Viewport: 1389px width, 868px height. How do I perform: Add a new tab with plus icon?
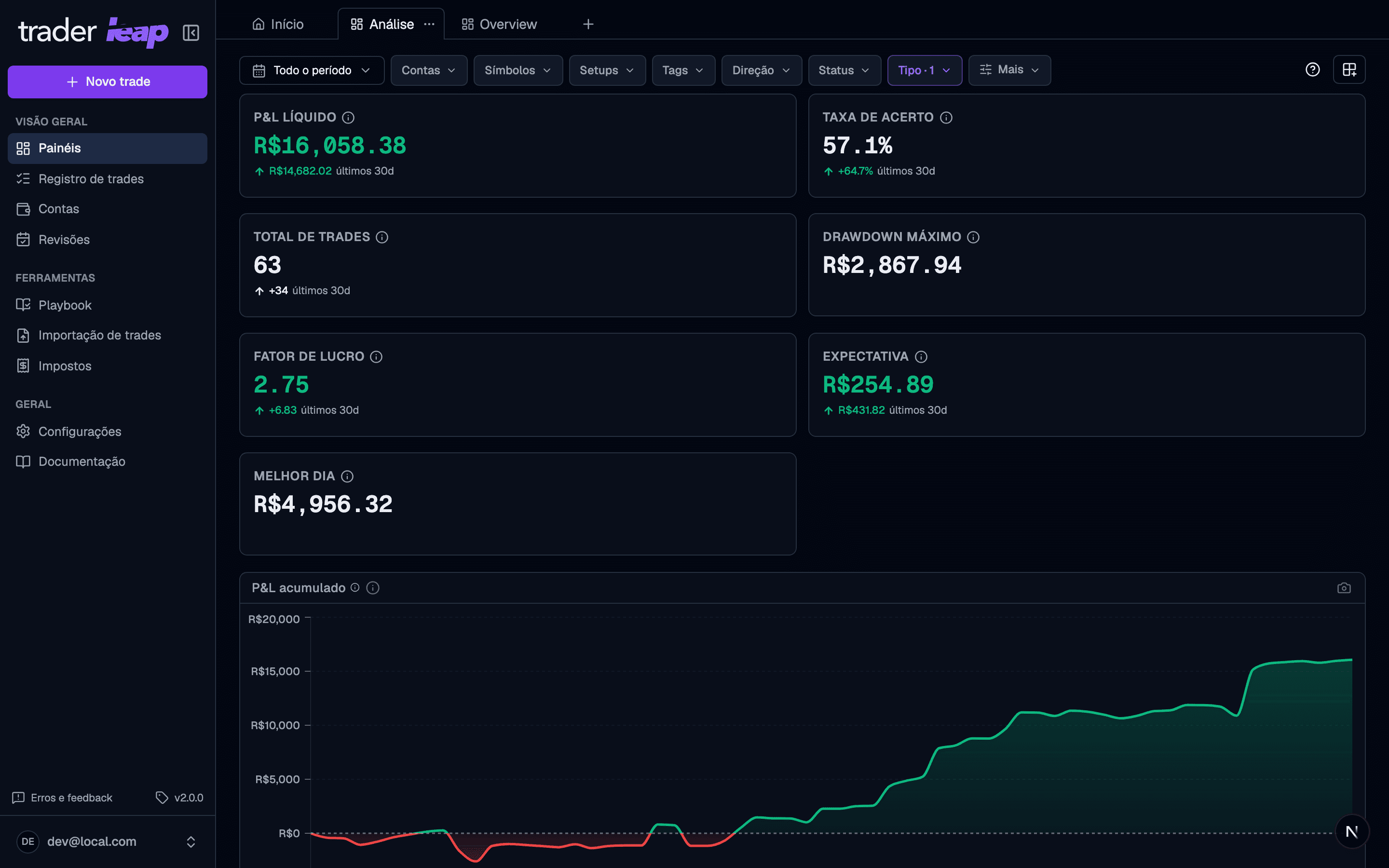[588, 24]
